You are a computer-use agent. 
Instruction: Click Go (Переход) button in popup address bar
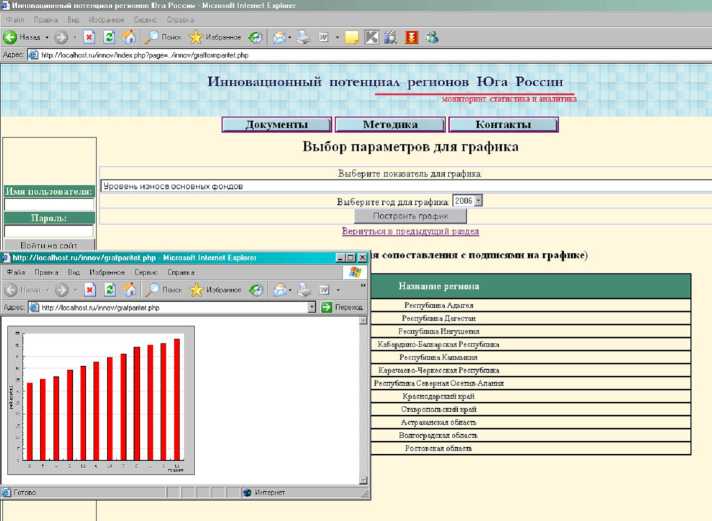pos(342,308)
